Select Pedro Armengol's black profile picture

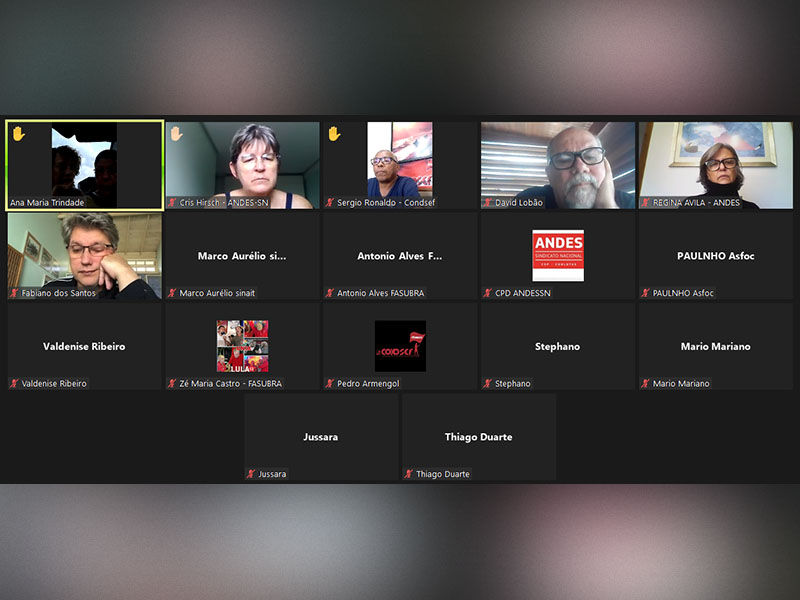[400, 346]
